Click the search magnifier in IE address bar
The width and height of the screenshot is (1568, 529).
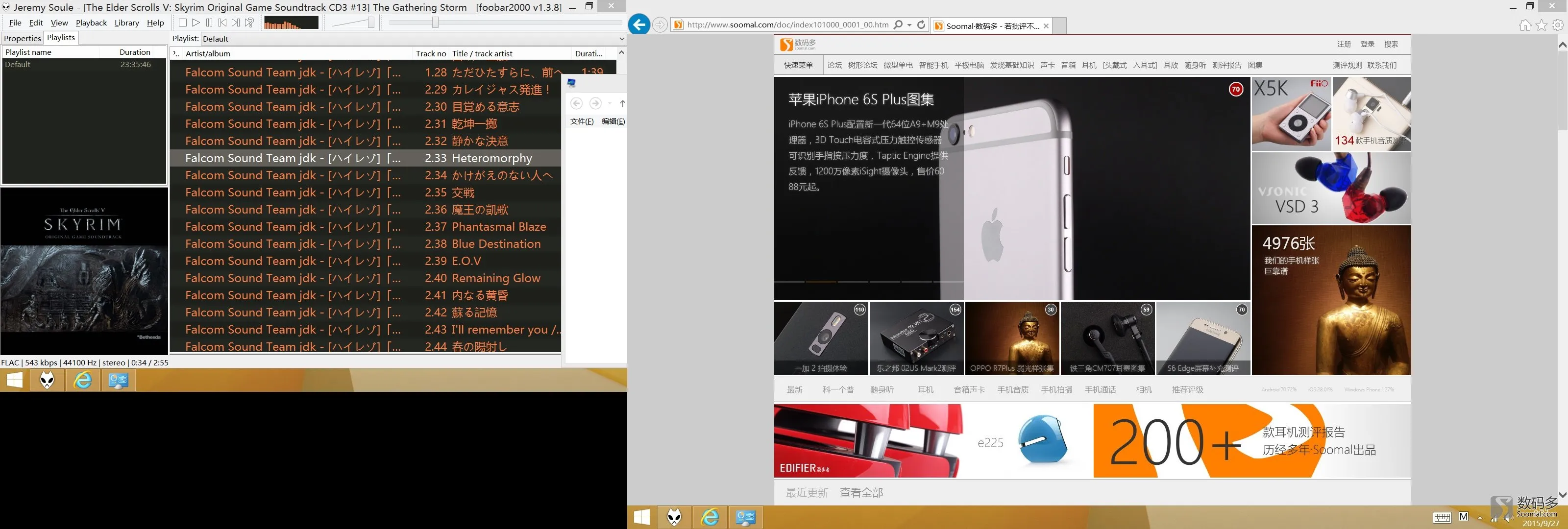pos(898,25)
